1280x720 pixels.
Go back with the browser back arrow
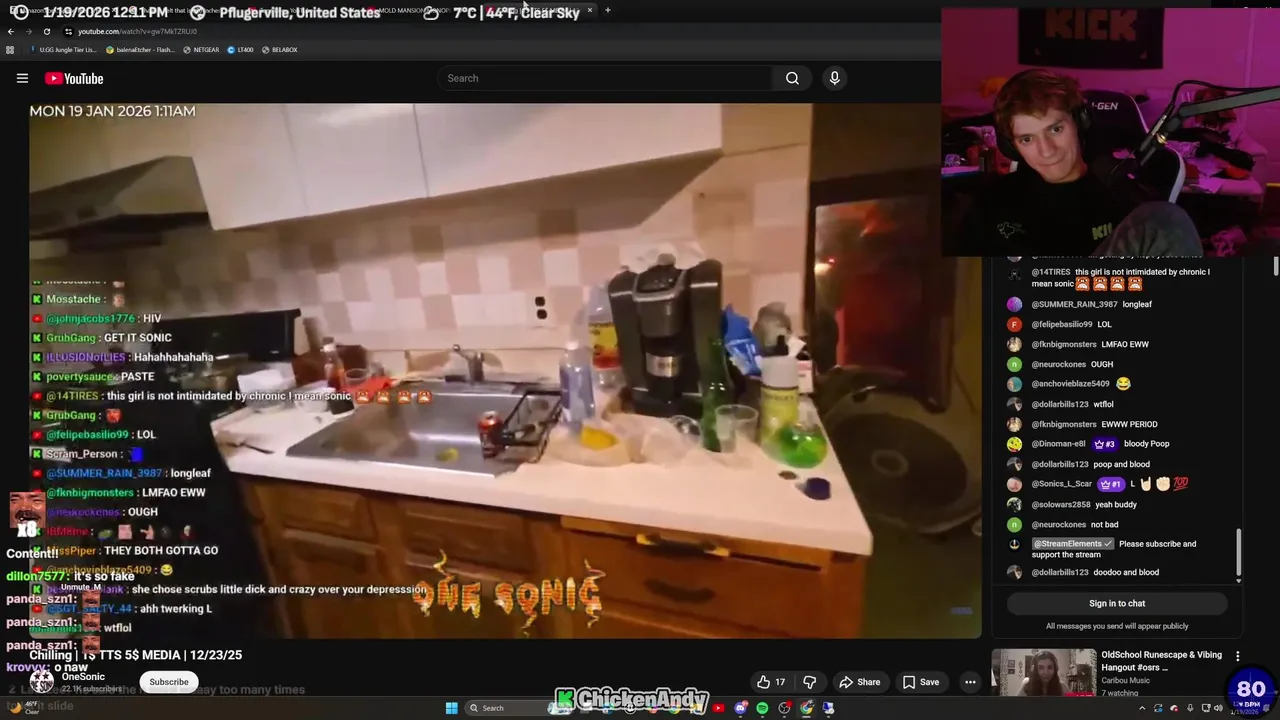tap(11, 31)
